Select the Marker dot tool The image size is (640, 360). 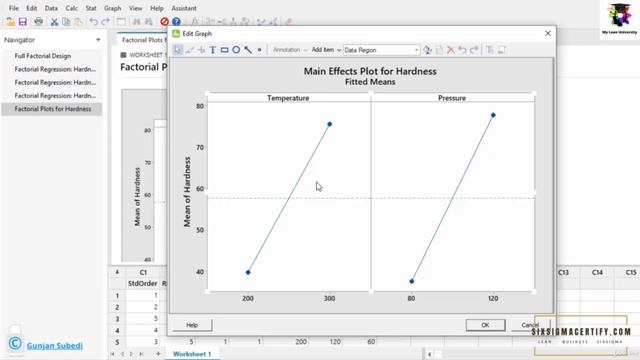[259, 50]
